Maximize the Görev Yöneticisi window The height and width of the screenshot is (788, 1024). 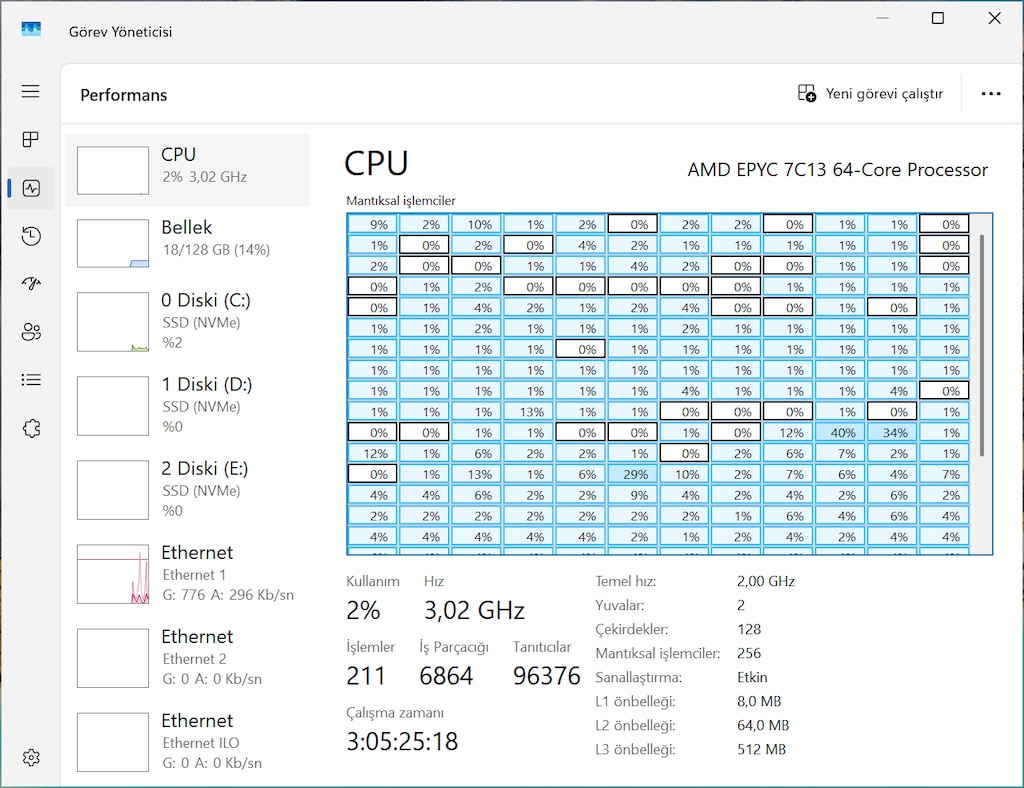(x=937, y=18)
